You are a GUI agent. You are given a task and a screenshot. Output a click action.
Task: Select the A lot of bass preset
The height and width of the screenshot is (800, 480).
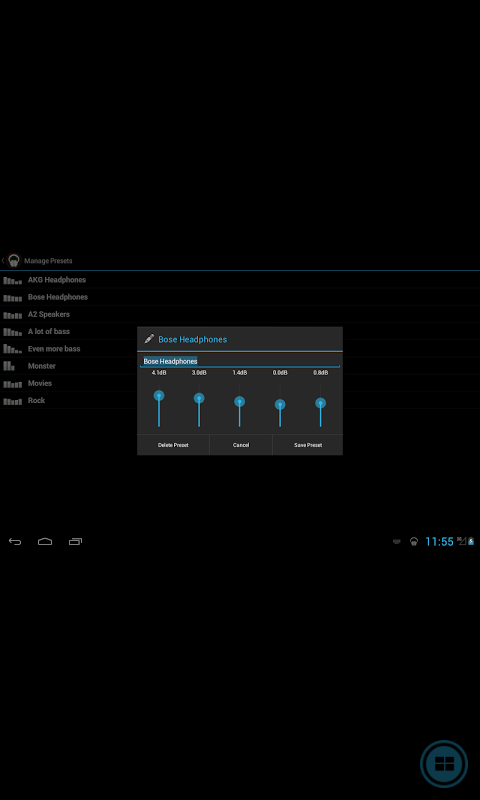coord(49,332)
